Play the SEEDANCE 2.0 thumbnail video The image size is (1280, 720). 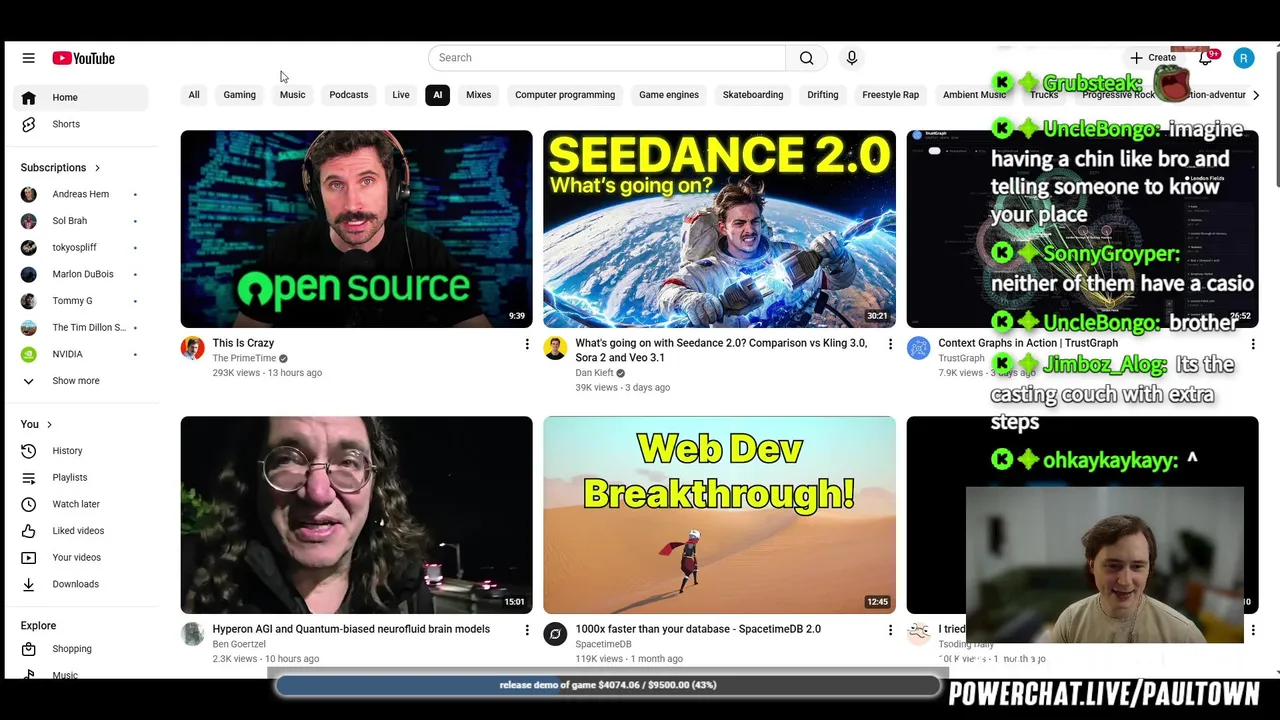coord(719,229)
